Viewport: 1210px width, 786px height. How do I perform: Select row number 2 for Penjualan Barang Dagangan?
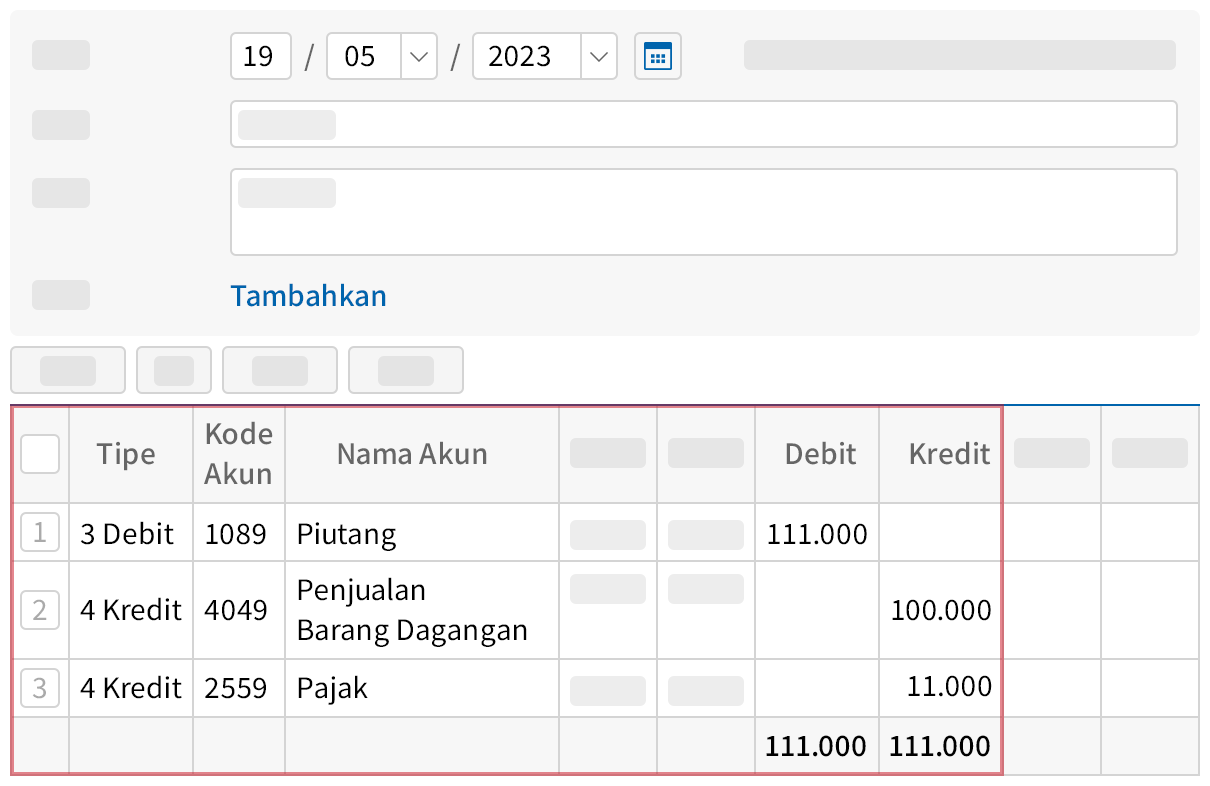pos(40,609)
